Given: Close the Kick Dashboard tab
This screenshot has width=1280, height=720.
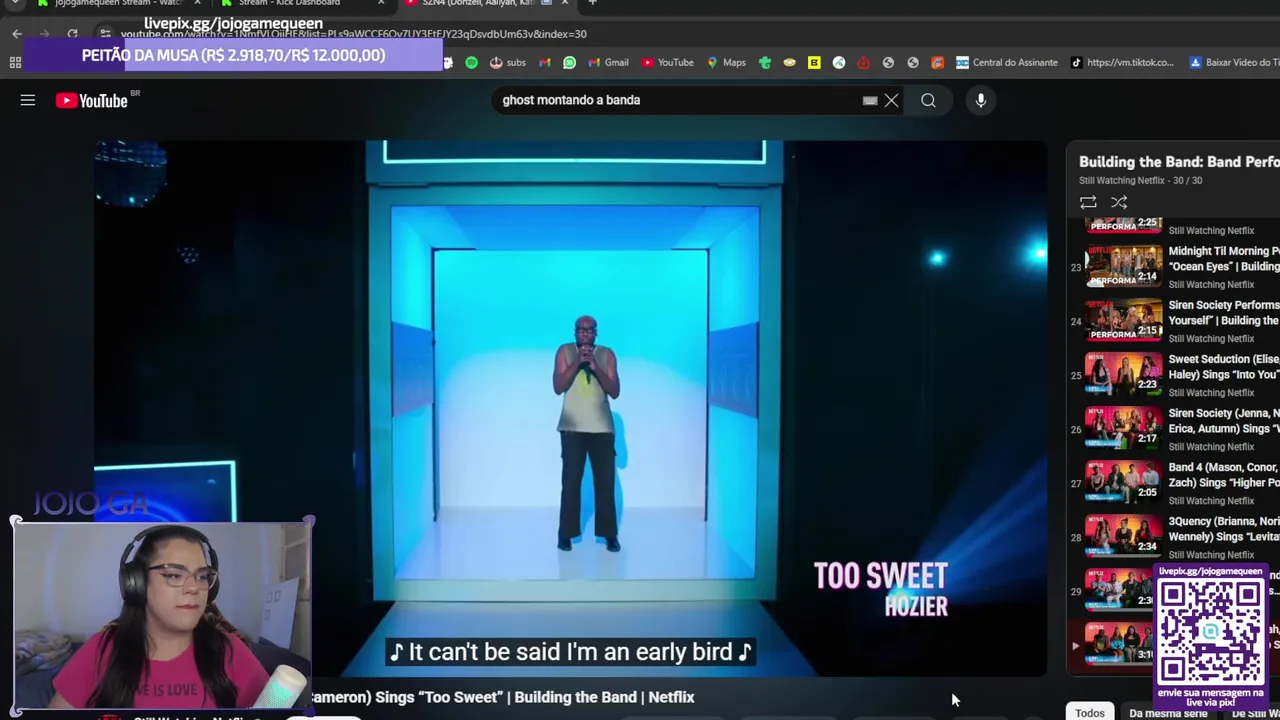Looking at the screenshot, I should point(380,3).
